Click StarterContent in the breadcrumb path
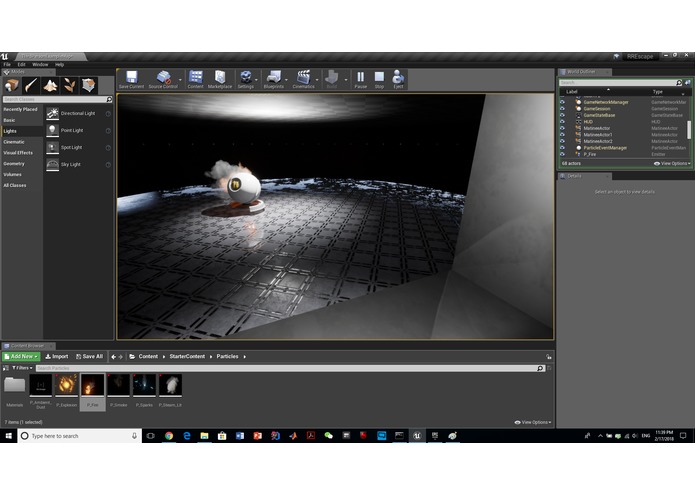Screen dimensions: 695x494 pyautogui.click(x=187, y=357)
